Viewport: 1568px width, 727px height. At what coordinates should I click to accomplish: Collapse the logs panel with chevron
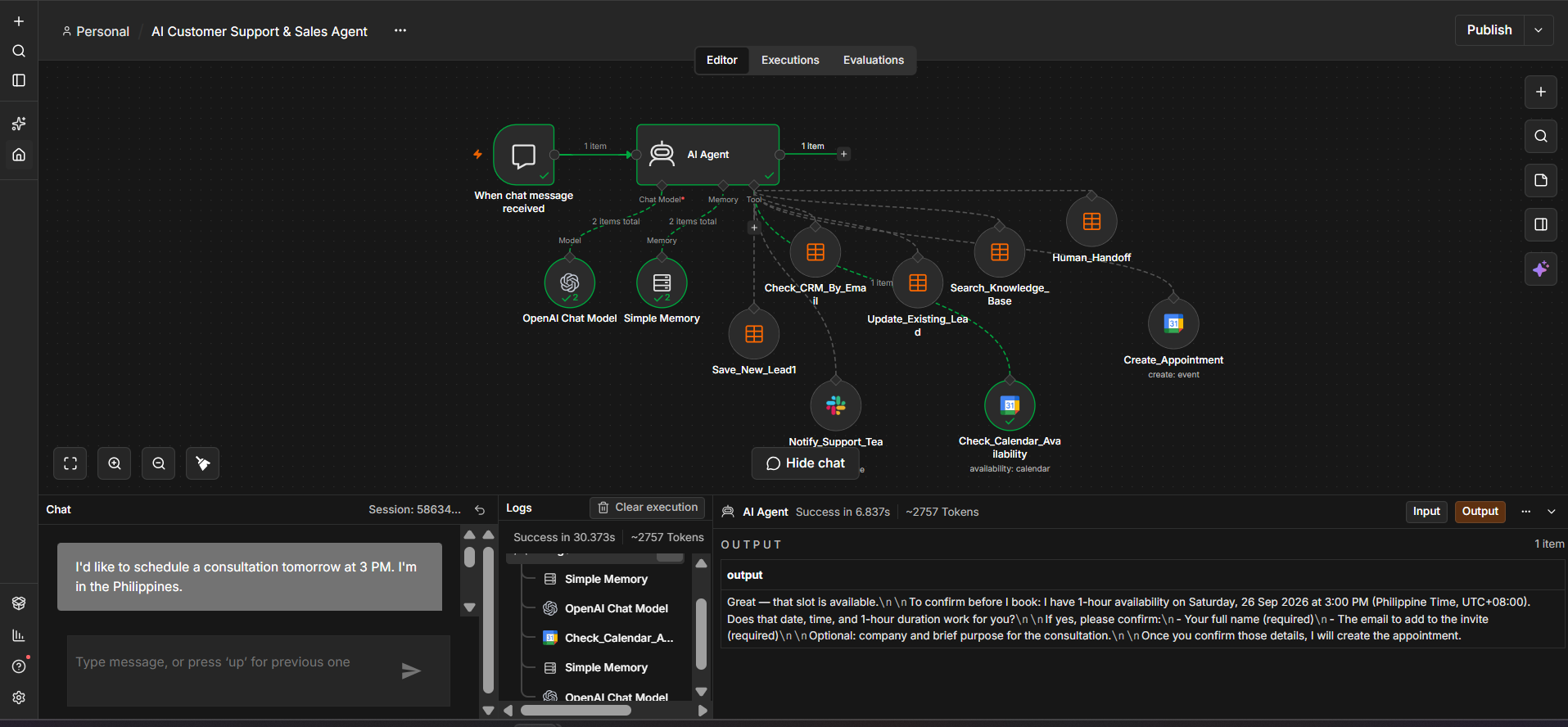click(1551, 512)
